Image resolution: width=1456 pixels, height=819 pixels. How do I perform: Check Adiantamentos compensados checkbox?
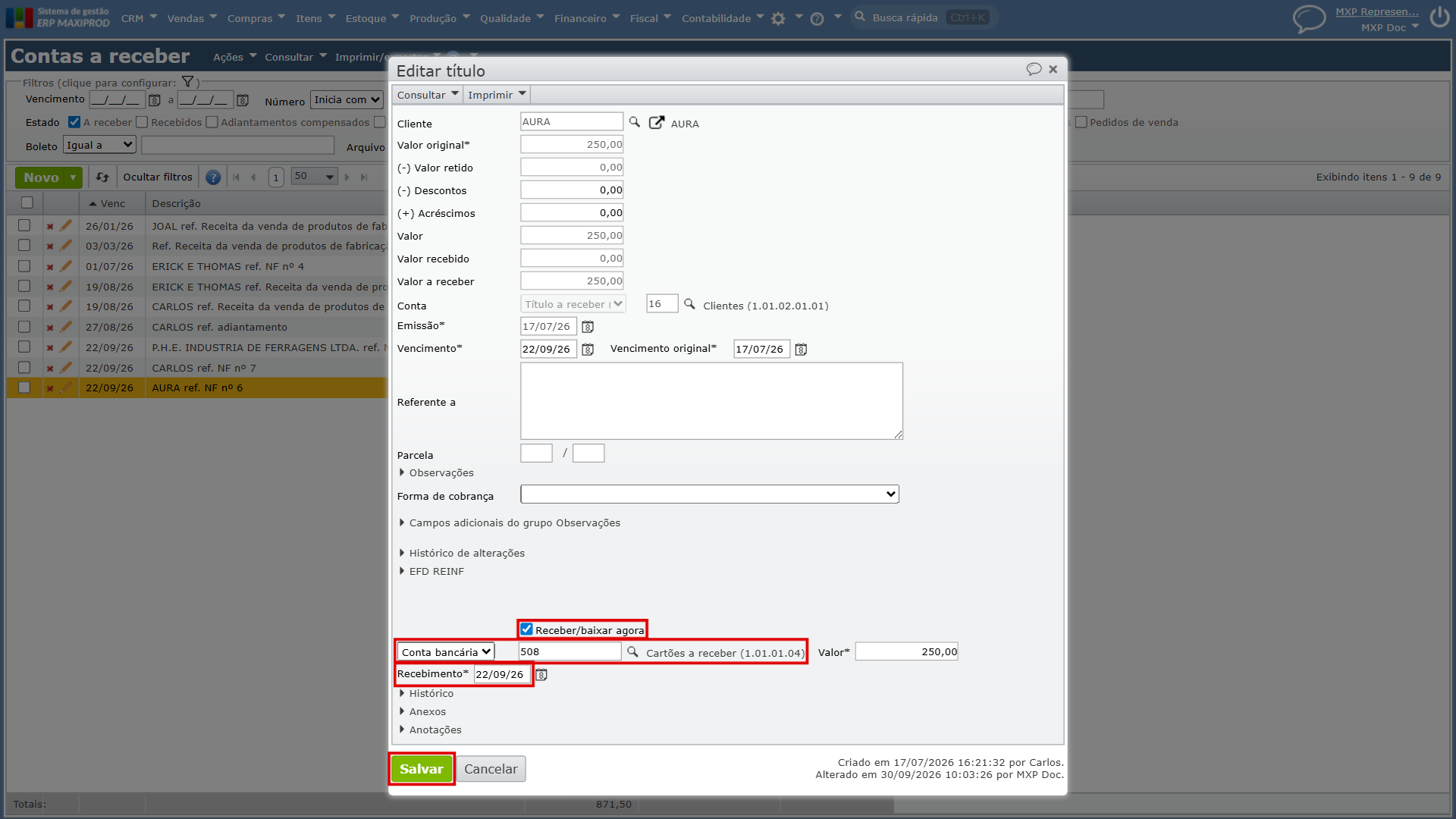pos(212,122)
